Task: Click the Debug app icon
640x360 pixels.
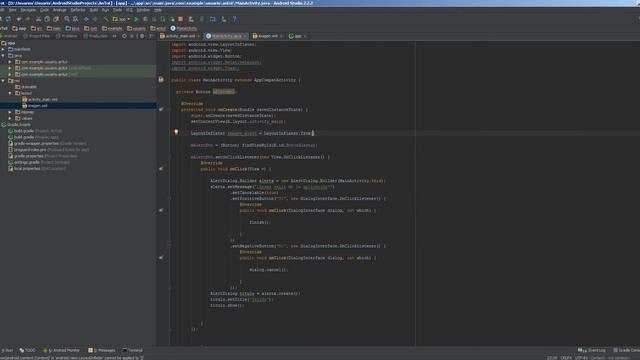Action: point(145,19)
